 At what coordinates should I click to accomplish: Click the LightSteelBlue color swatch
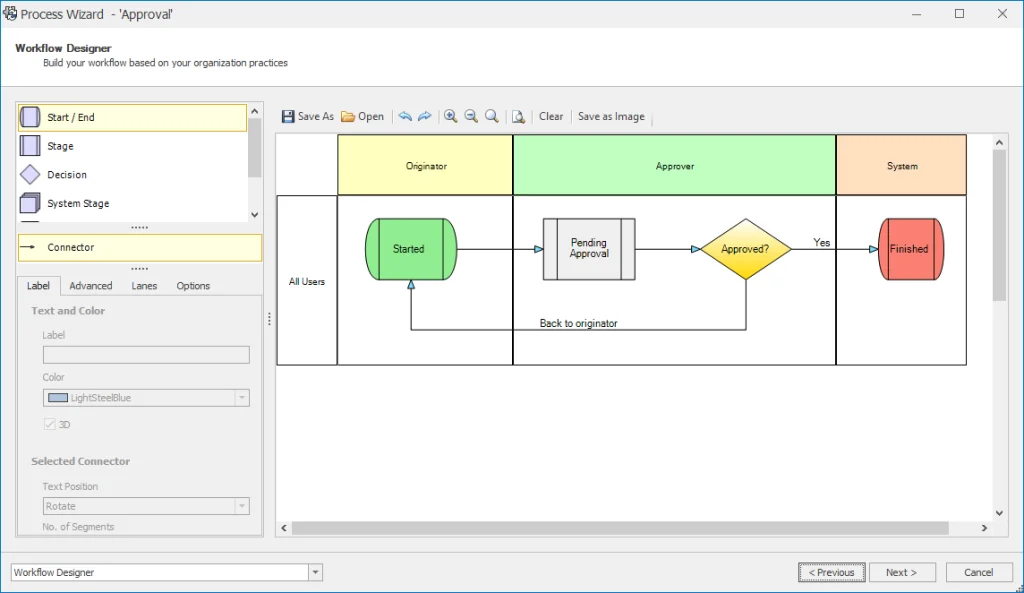pos(58,398)
